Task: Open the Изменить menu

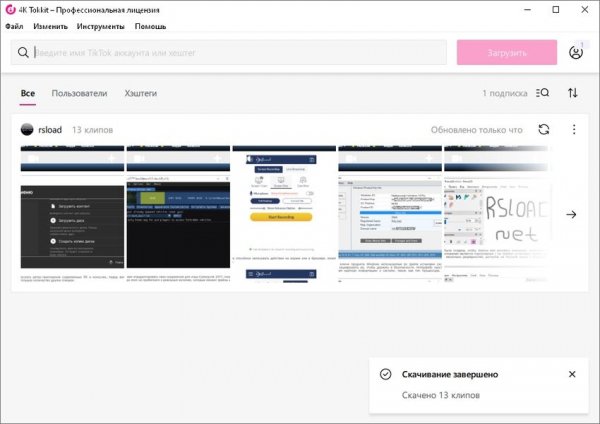Action: (x=51, y=26)
